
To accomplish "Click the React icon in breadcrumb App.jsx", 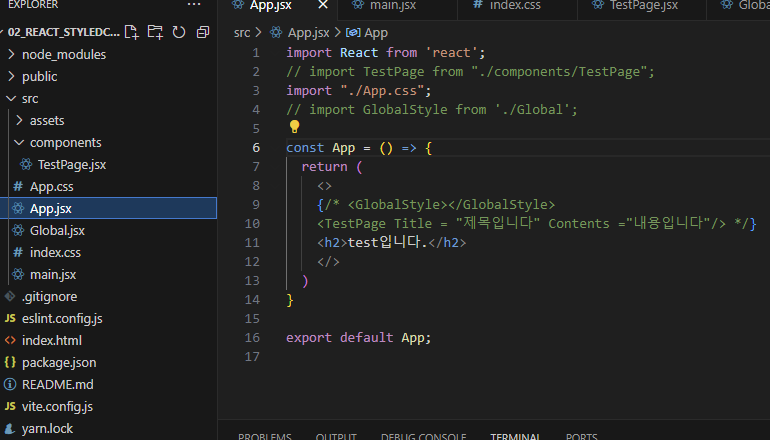I will point(276,32).
